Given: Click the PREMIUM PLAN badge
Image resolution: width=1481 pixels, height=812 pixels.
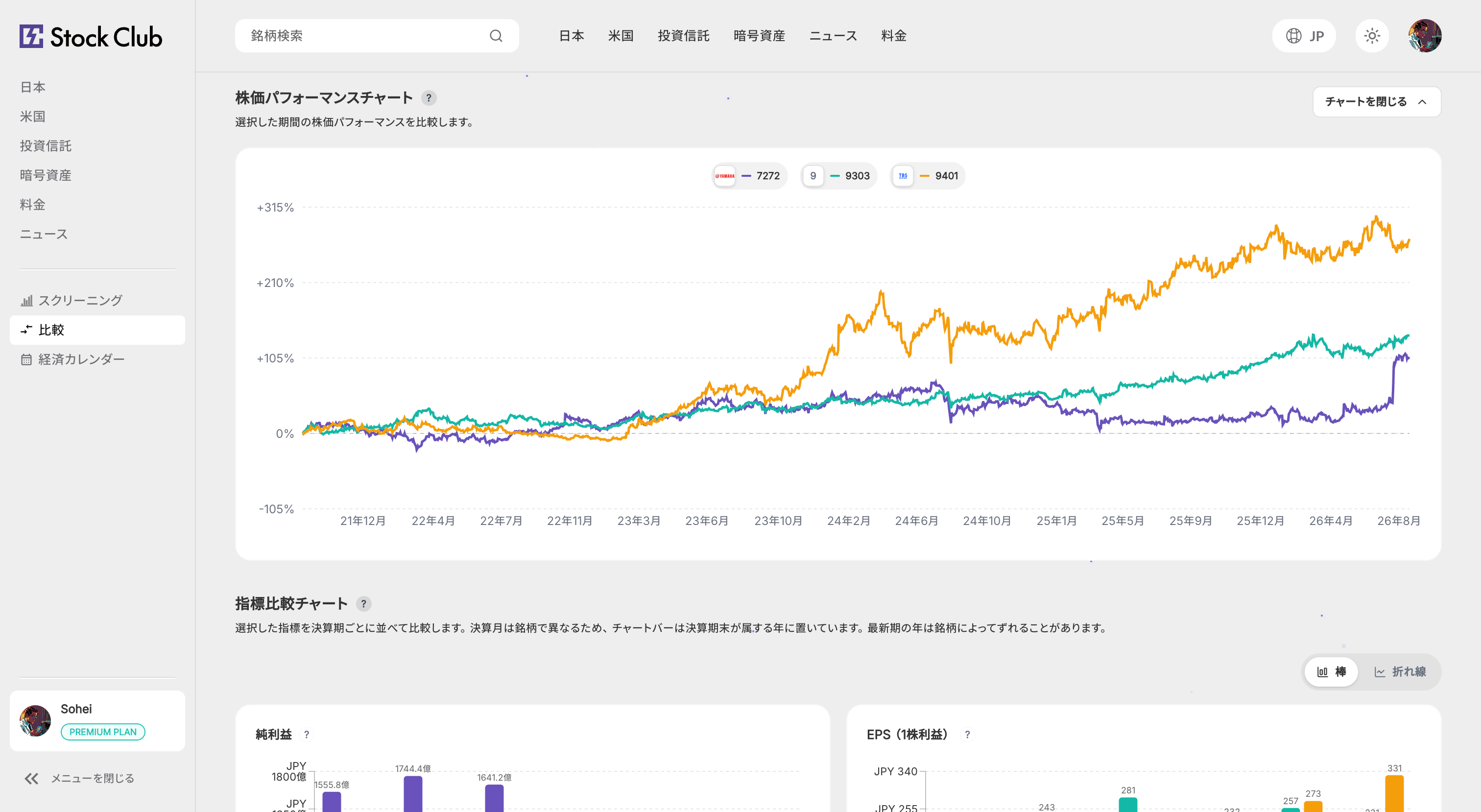Looking at the screenshot, I should tap(103, 732).
